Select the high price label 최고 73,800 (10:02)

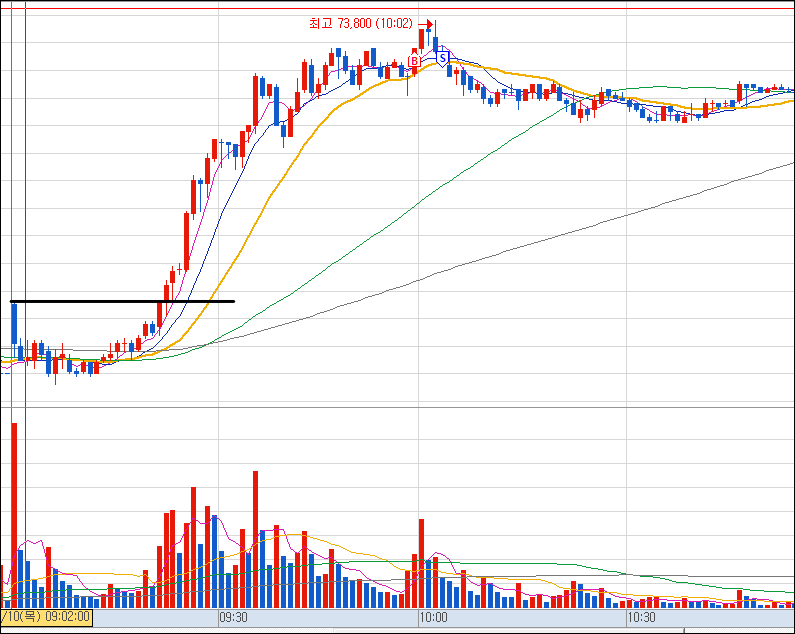click(361, 23)
